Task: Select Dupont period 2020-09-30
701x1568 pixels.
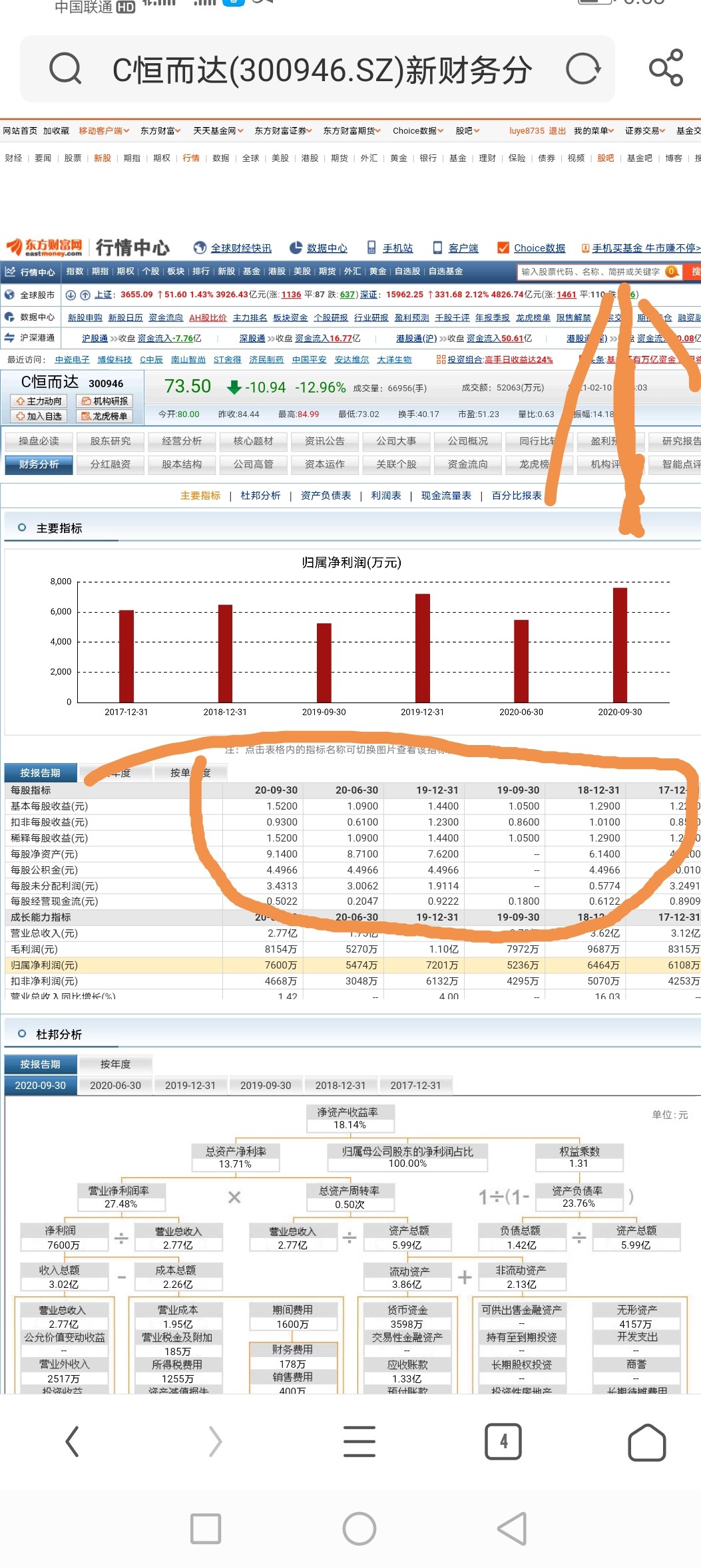Action: [x=40, y=1086]
